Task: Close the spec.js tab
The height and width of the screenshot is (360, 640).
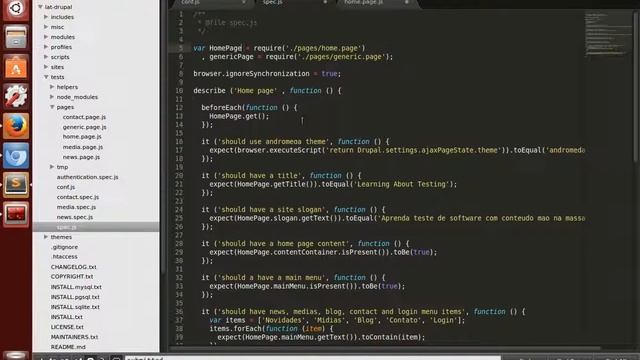Action: click(325, 2)
